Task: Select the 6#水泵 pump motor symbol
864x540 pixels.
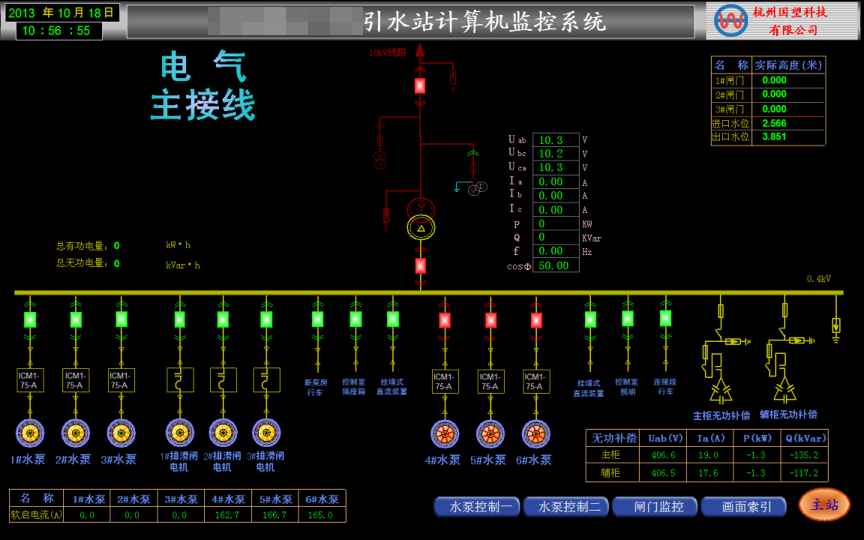Action: click(x=536, y=434)
